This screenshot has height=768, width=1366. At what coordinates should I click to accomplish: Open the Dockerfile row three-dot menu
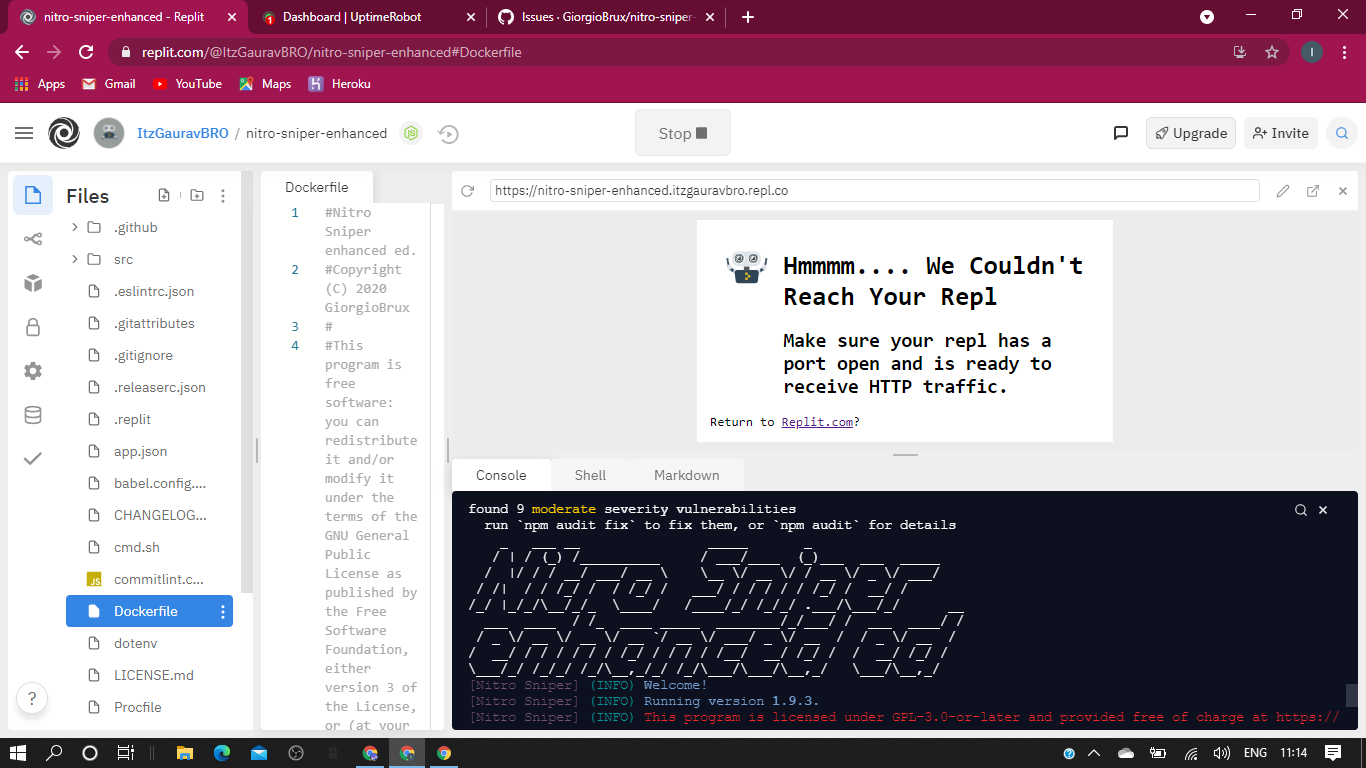223,612
